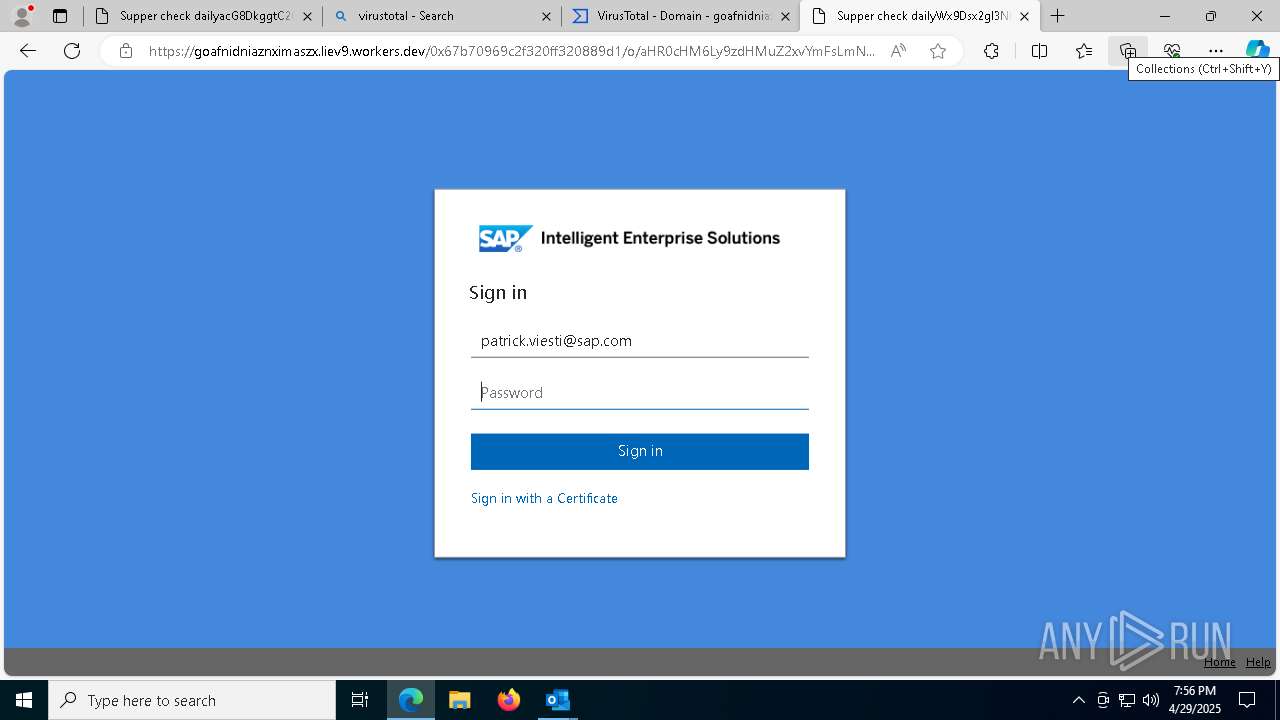
Task: Open network status tray icon
Action: [x=1127, y=700]
